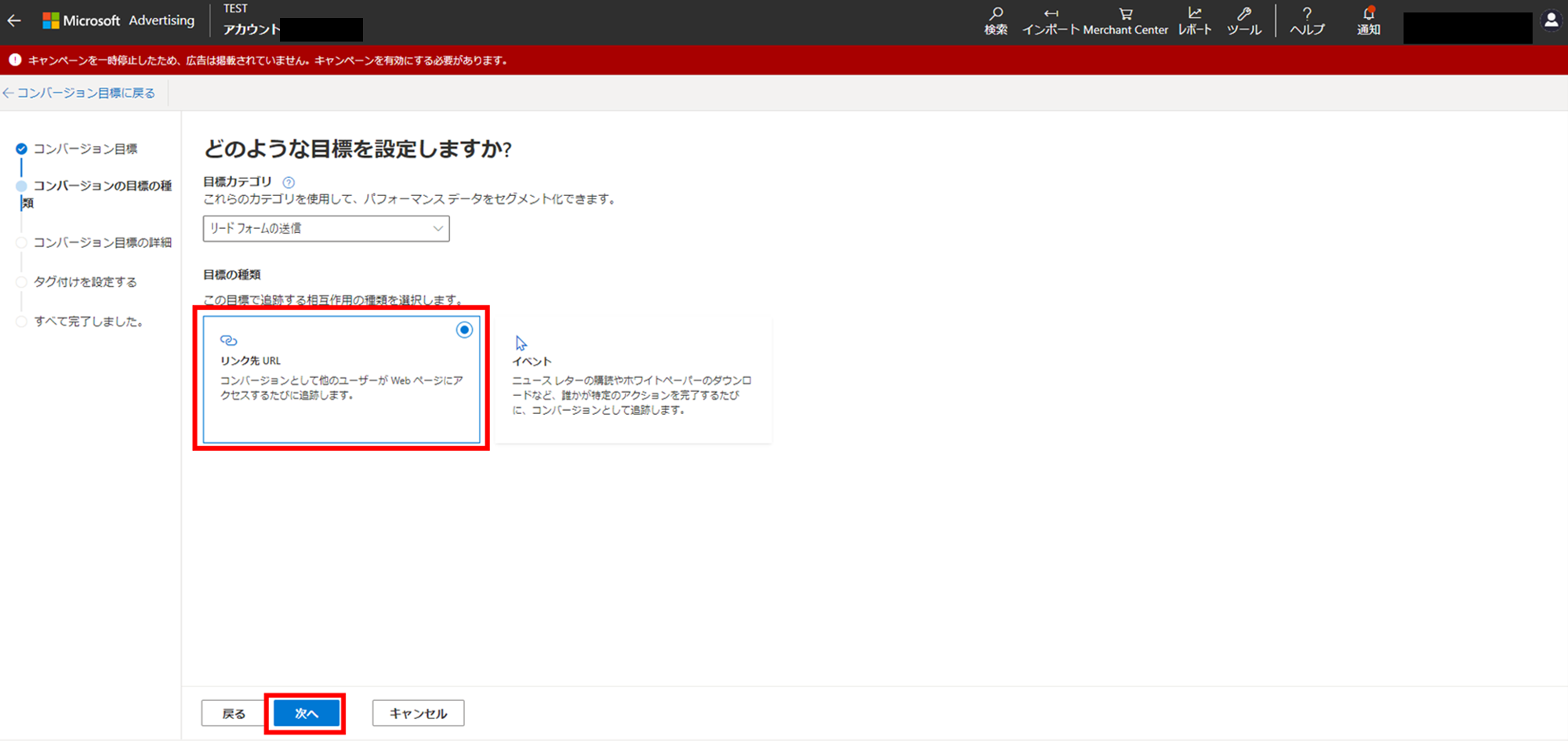Click heading どのような目標を設定しますか?

coord(358,149)
